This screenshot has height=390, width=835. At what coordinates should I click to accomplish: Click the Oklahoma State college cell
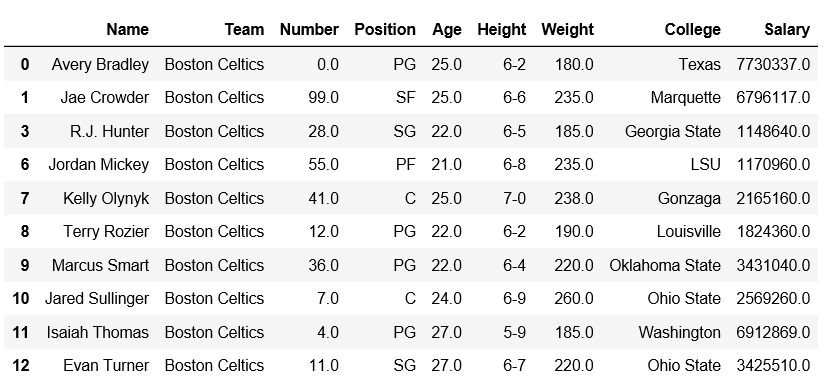pos(665,265)
